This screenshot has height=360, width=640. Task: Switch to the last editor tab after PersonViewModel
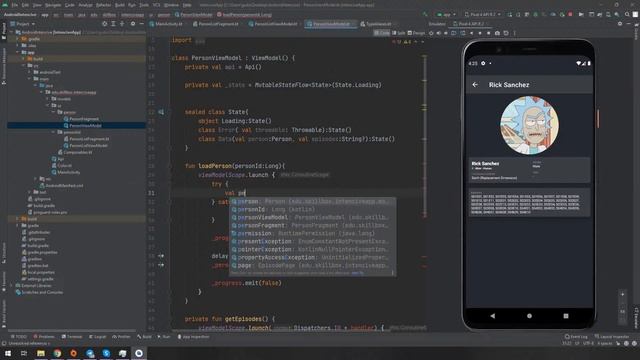tap(376, 24)
